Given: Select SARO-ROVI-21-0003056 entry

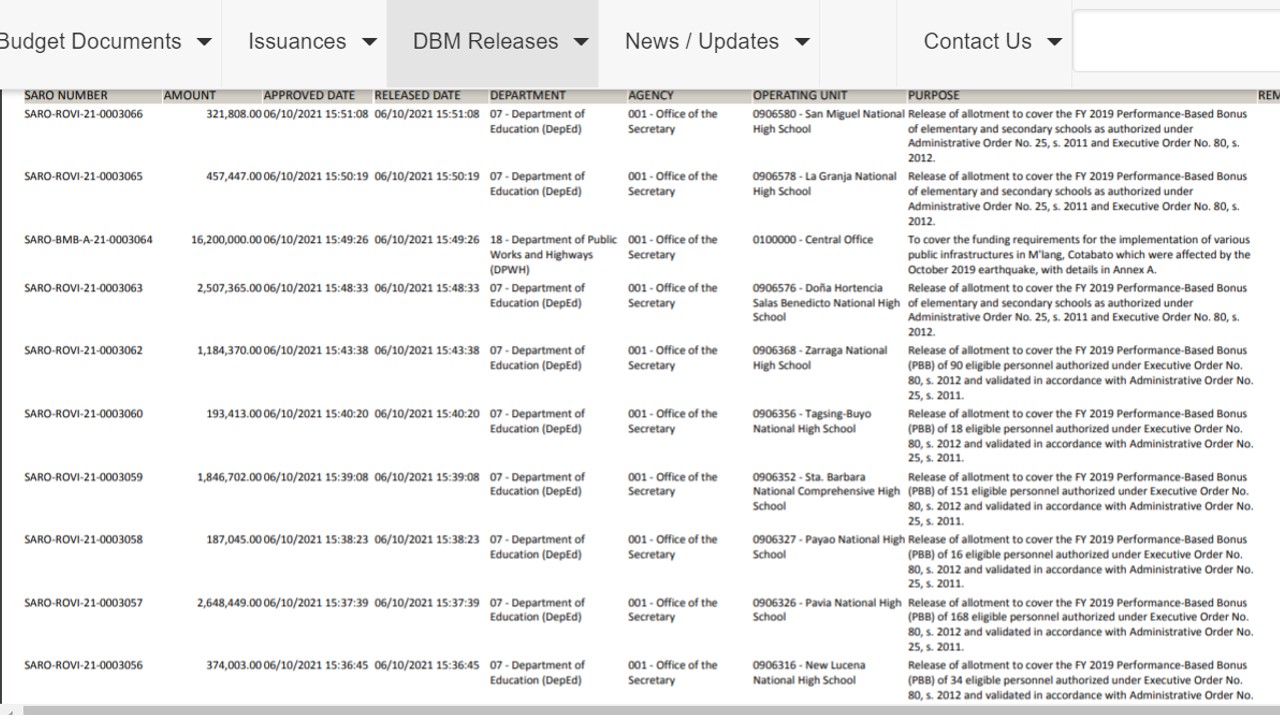Looking at the screenshot, I should [x=83, y=665].
